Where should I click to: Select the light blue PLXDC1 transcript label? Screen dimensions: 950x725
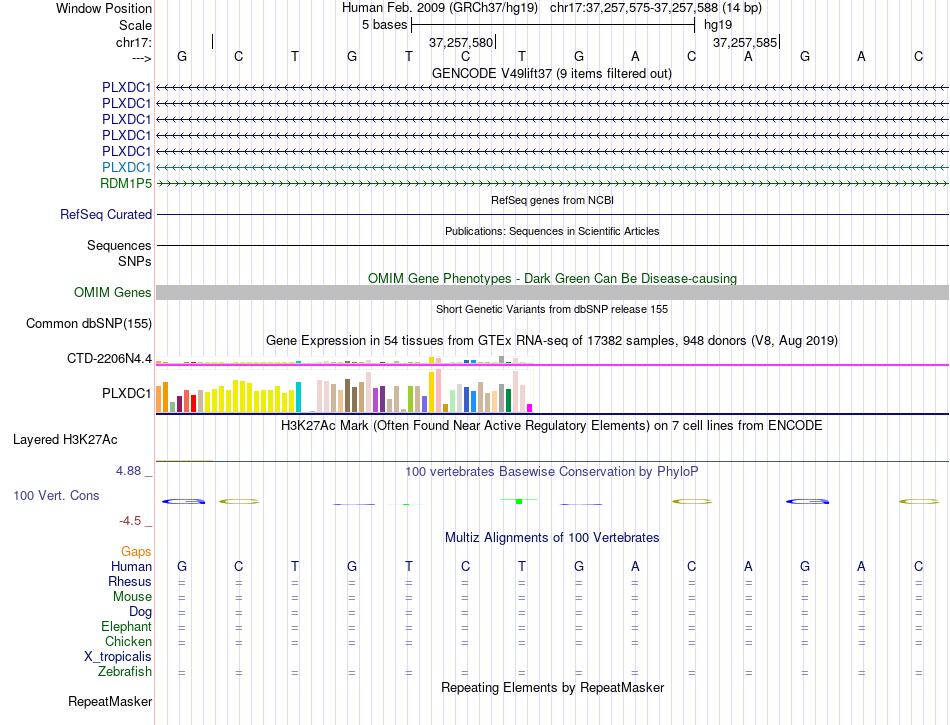point(126,167)
